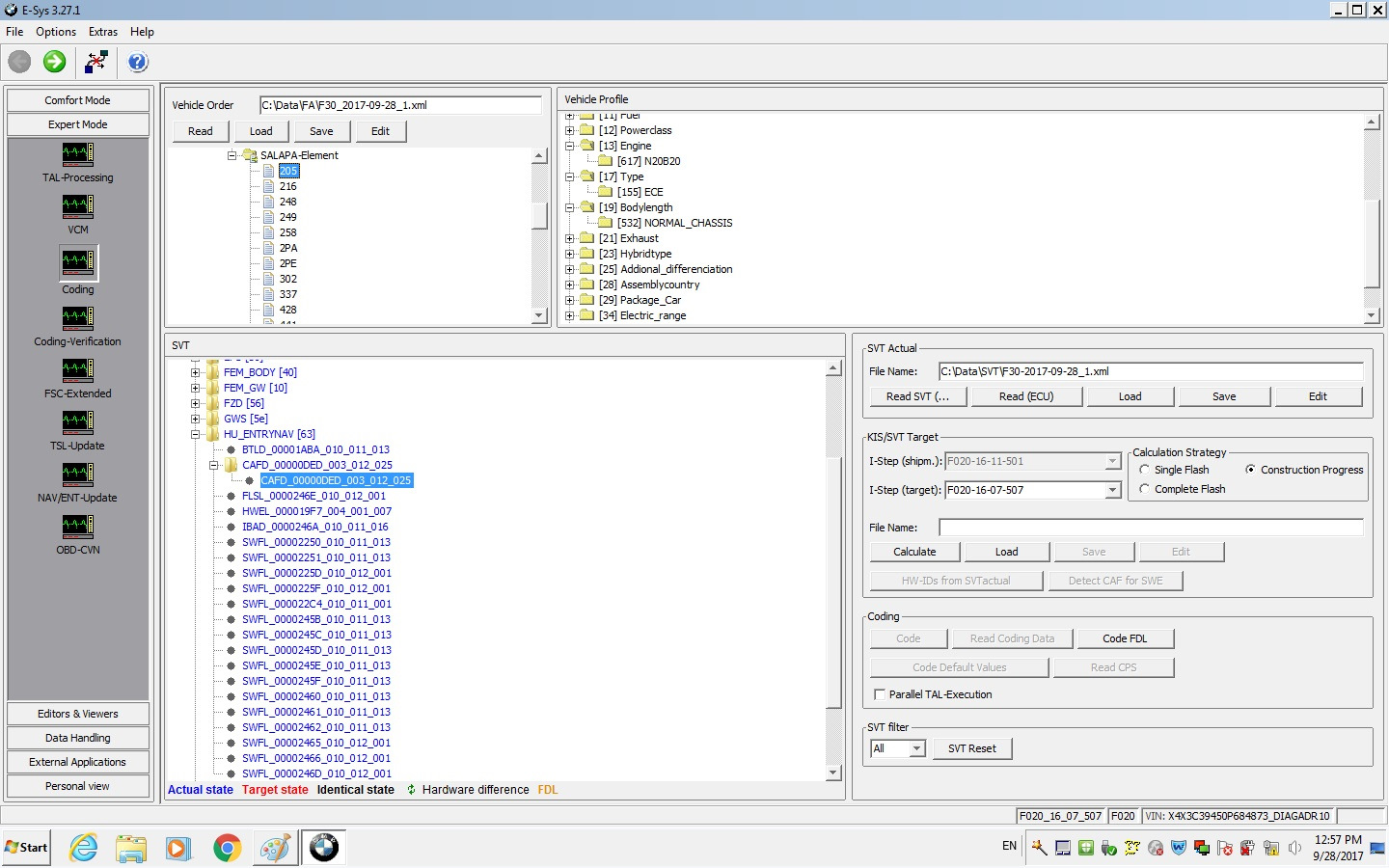The width and height of the screenshot is (1389, 868).
Task: Expand the GWS [5e] node
Action: pos(196,419)
